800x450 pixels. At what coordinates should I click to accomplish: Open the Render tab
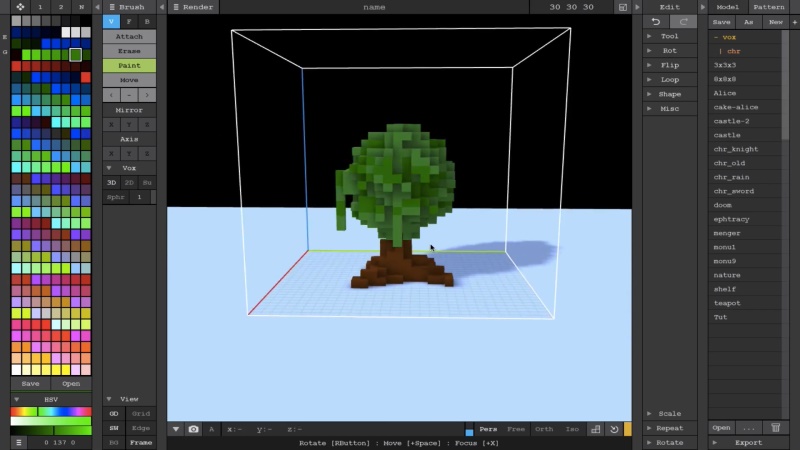pos(192,7)
